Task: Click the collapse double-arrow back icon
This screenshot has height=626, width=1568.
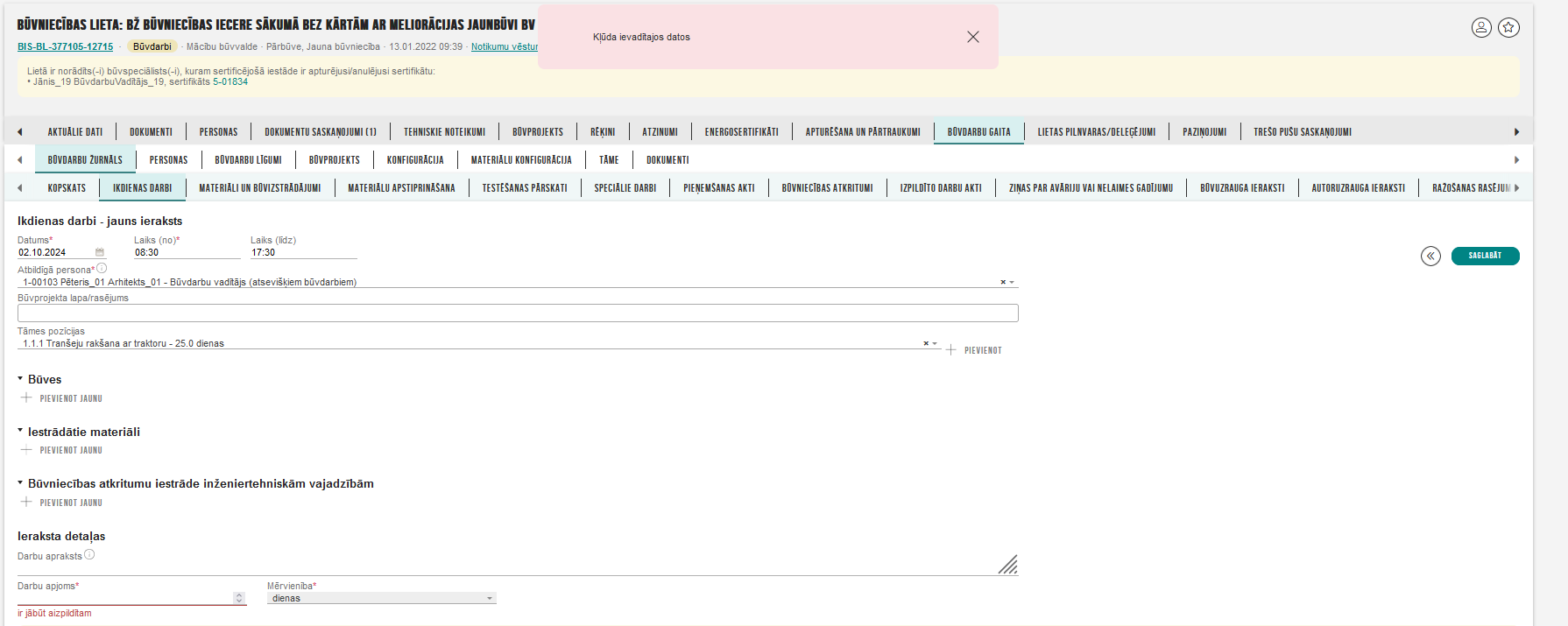Action: [1430, 256]
